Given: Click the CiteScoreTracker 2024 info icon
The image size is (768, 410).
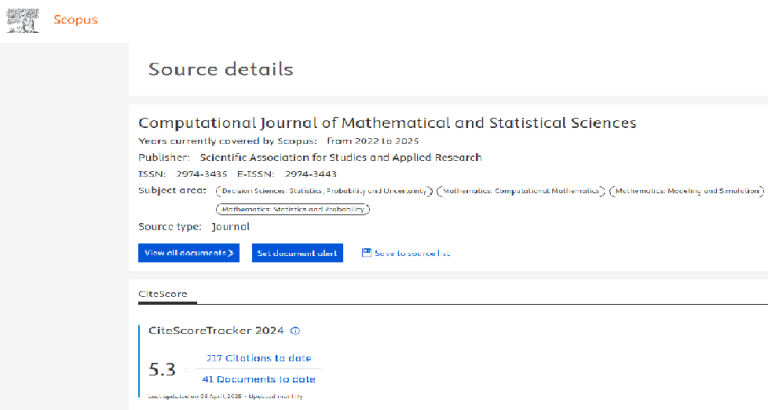Looking at the screenshot, I should (295, 330).
